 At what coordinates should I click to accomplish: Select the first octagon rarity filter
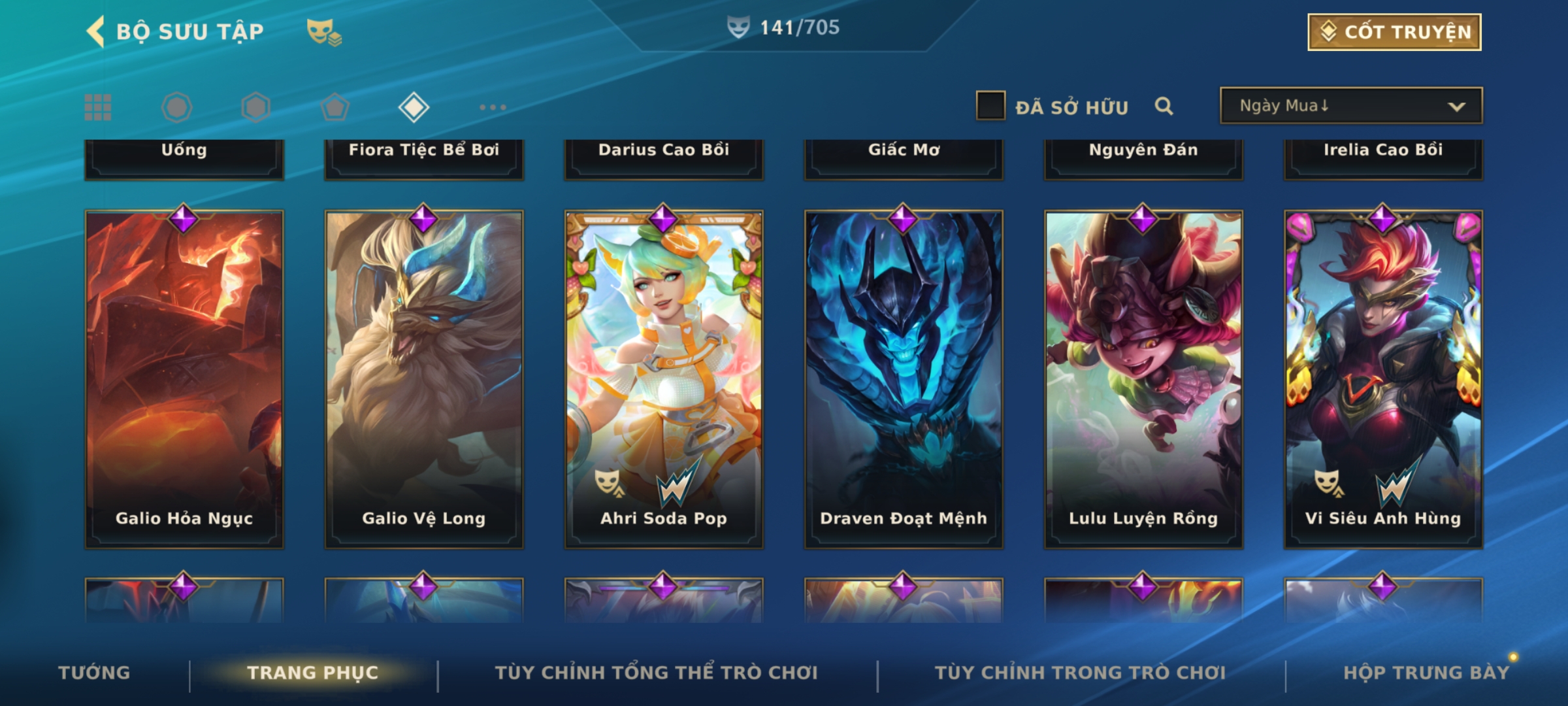point(176,107)
